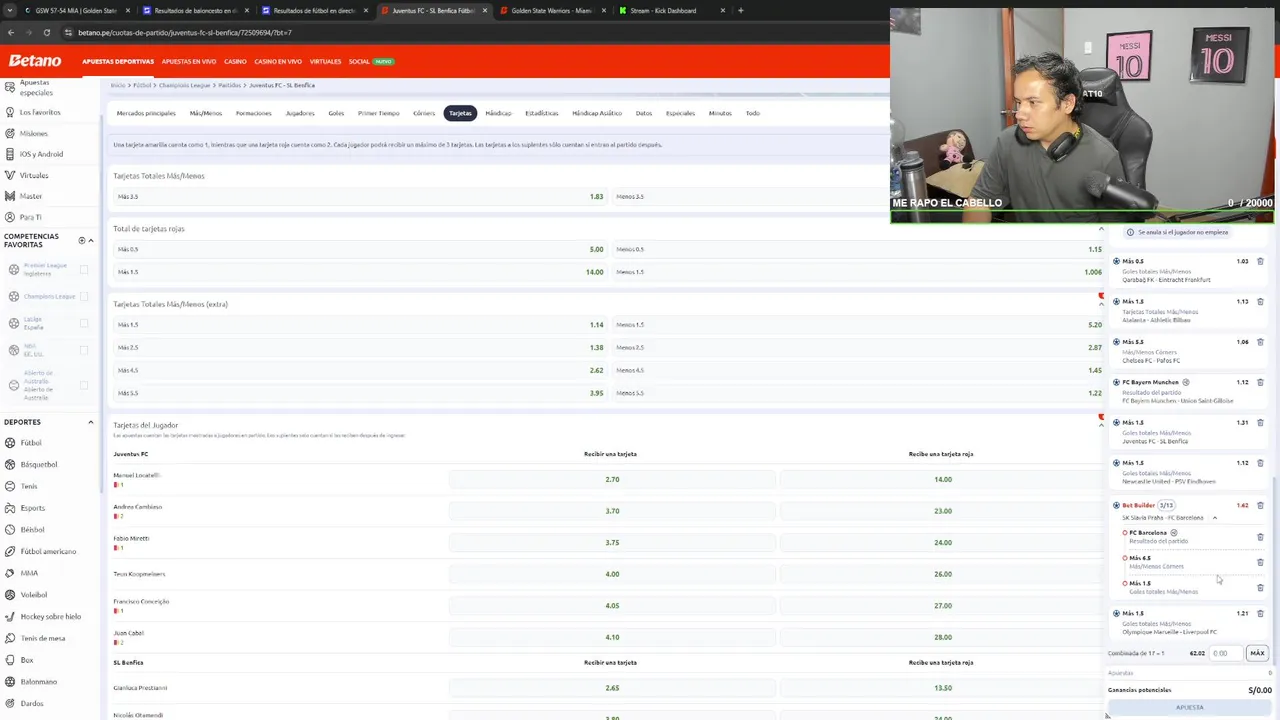Tick the NBA EE. UU. favorite checkbox
Image resolution: width=1280 pixels, height=720 pixels.
pyautogui.click(x=84, y=350)
